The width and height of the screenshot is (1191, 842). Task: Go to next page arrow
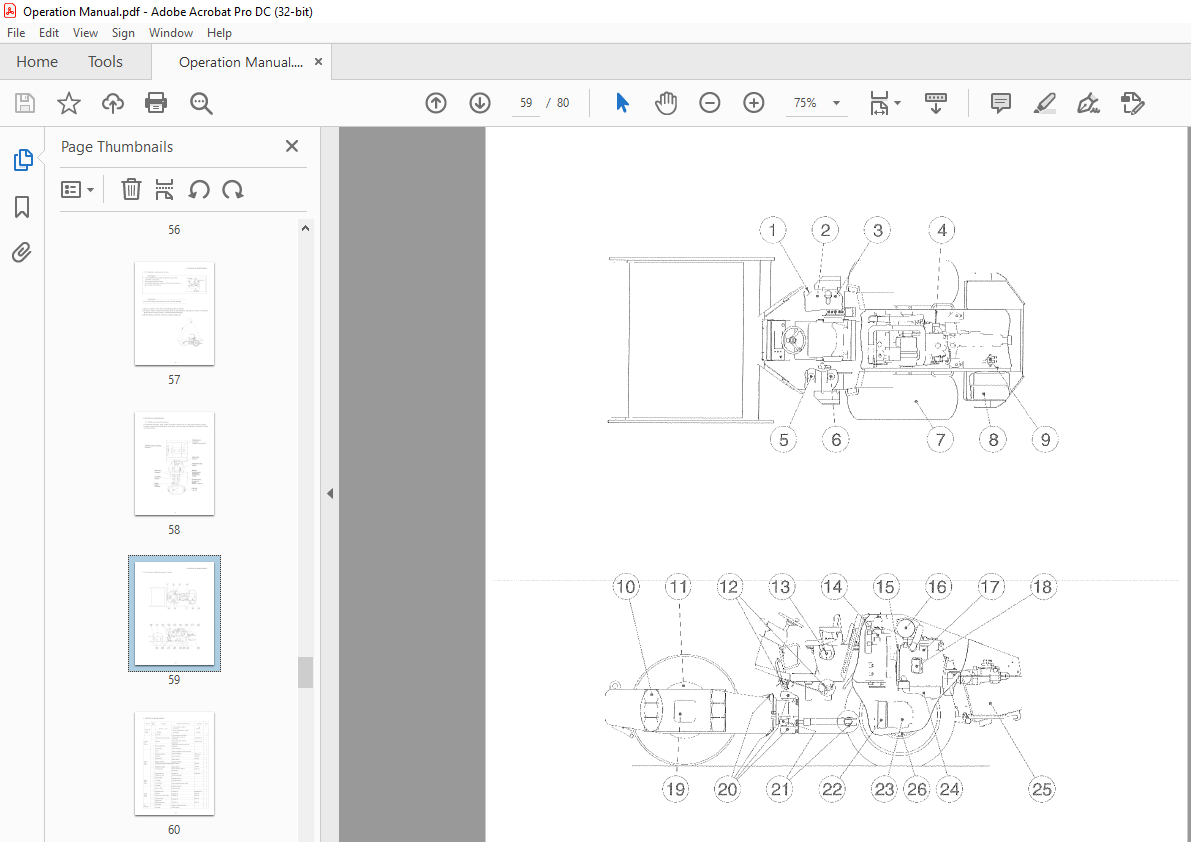point(480,103)
